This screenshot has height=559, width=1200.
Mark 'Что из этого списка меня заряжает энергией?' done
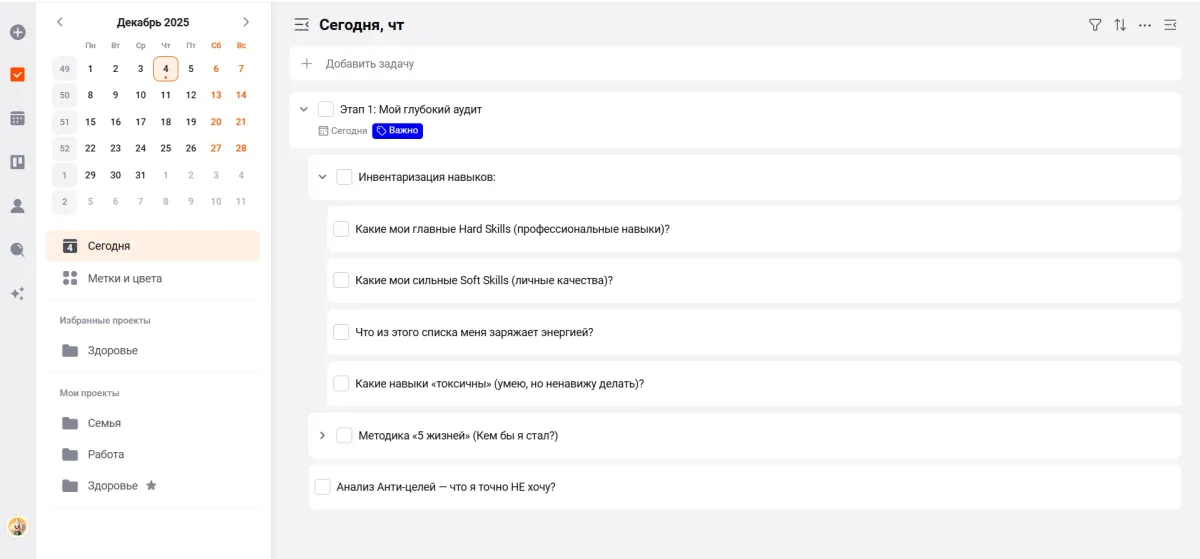(x=341, y=332)
